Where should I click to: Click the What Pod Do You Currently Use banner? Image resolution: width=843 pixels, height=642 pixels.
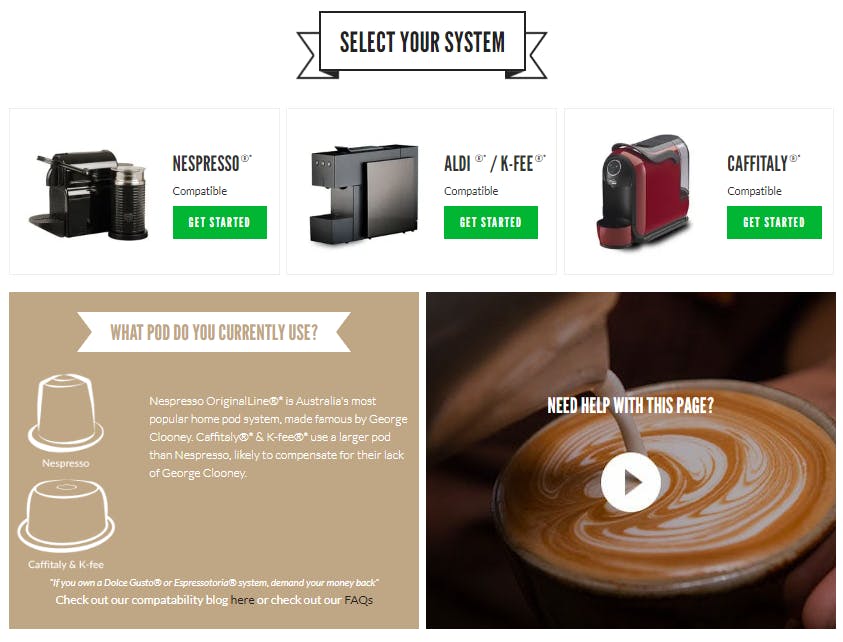click(x=214, y=332)
